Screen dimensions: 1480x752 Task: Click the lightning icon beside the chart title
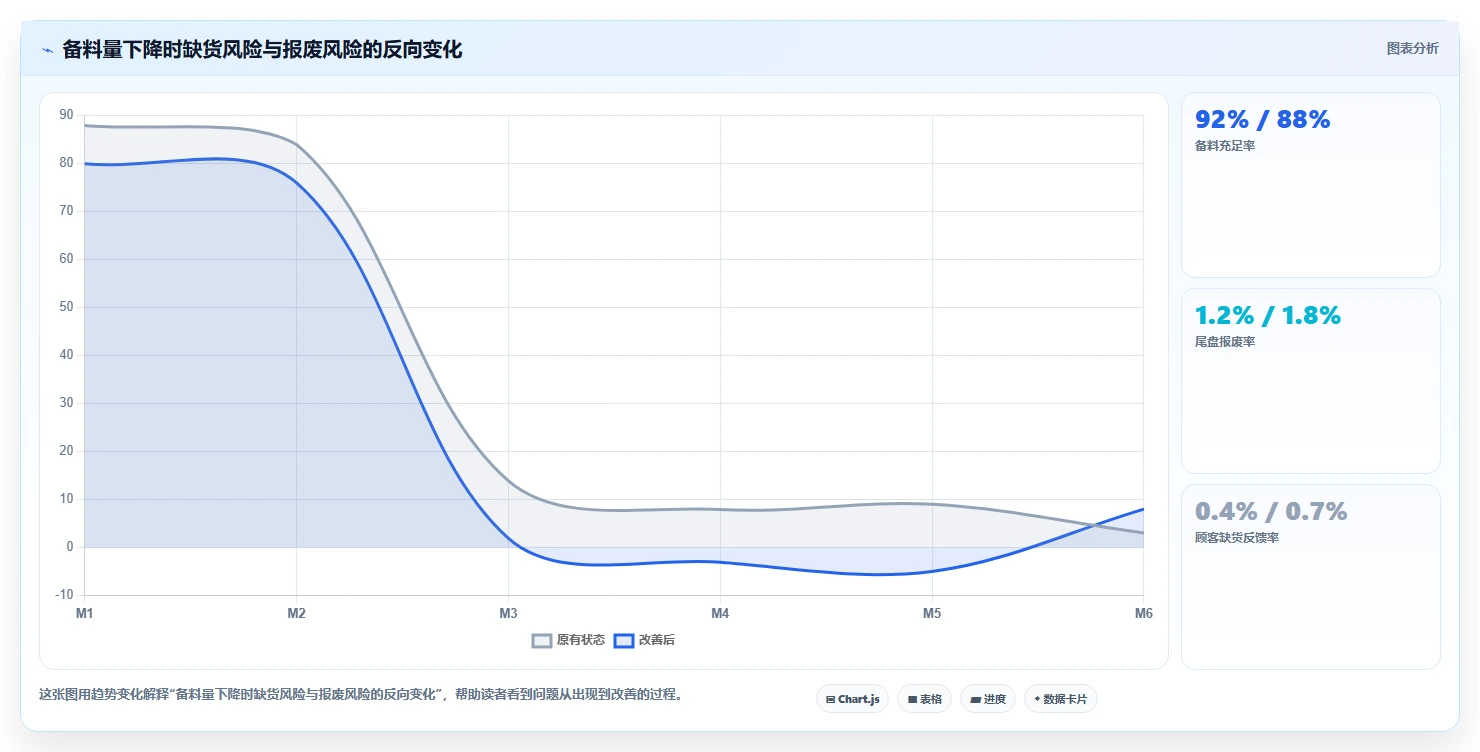pyautogui.click(x=47, y=50)
